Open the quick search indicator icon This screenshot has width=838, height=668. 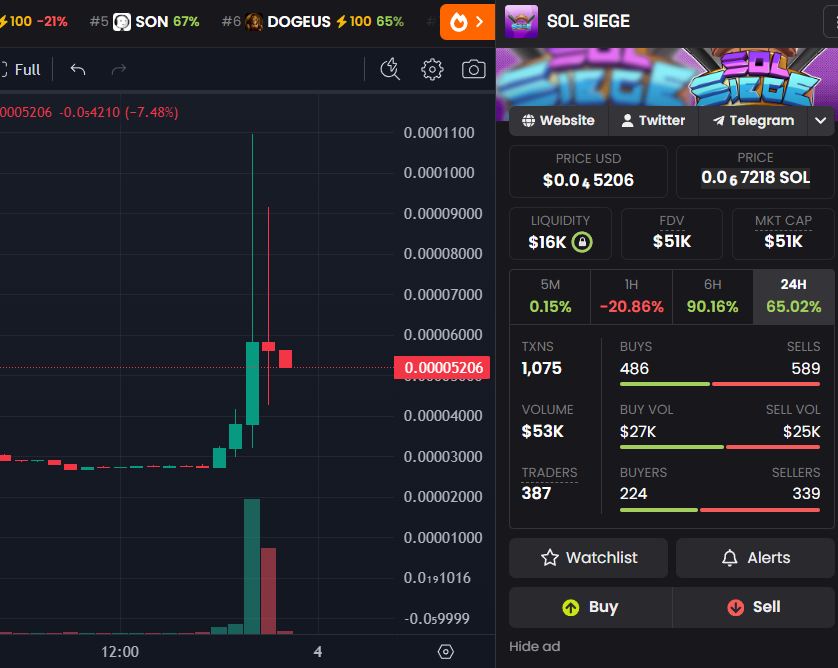click(390, 69)
